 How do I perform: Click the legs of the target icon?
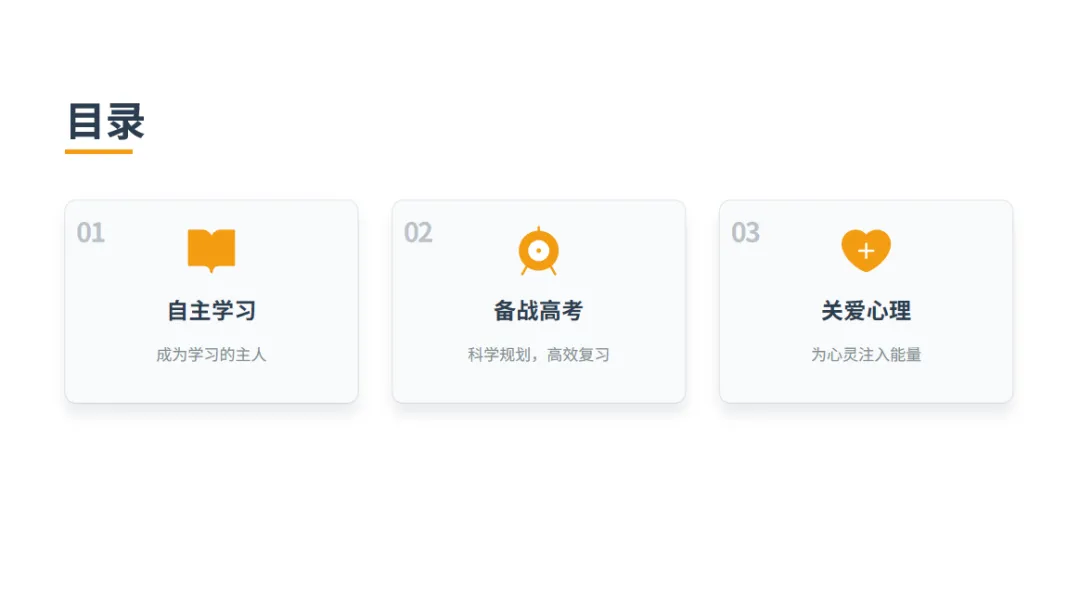[539, 271]
